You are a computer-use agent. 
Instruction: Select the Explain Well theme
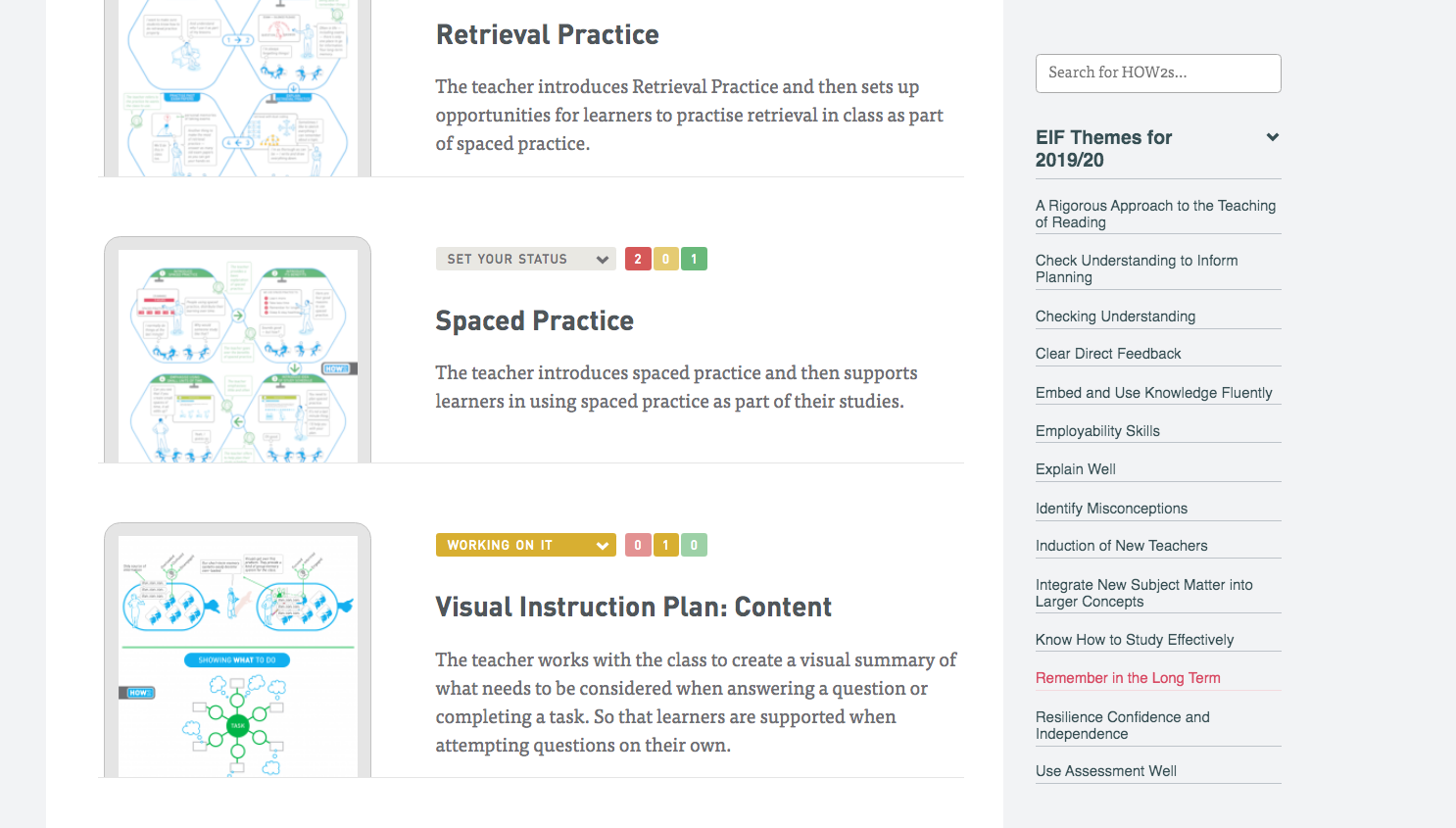tap(1076, 469)
